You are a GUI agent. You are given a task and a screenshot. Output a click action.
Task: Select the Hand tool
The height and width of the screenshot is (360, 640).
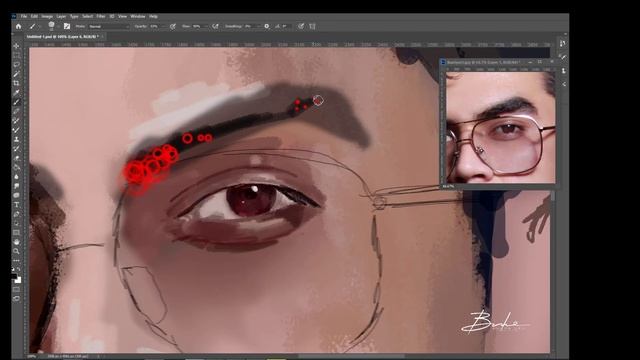(x=16, y=242)
